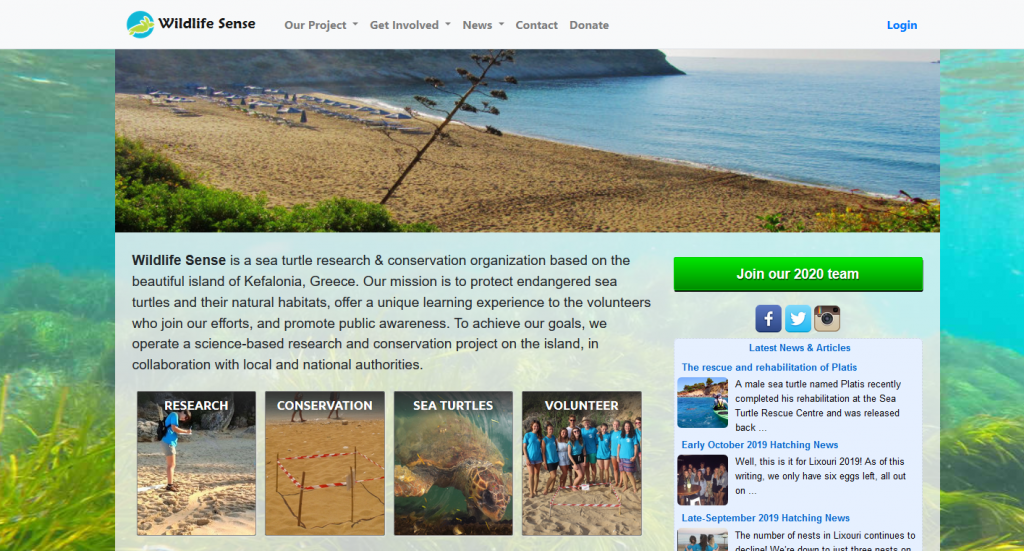
Task: Expand the Our Project dropdown menu
Action: coord(321,25)
